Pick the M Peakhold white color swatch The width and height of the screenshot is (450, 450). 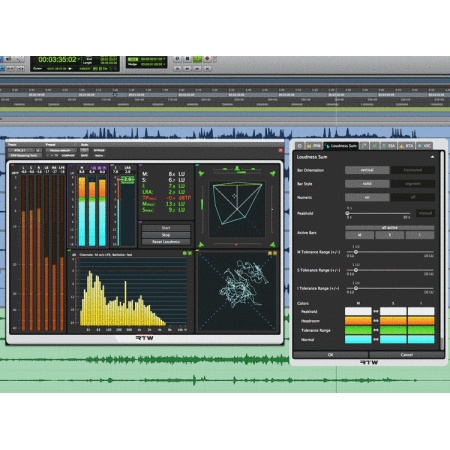(x=358, y=311)
